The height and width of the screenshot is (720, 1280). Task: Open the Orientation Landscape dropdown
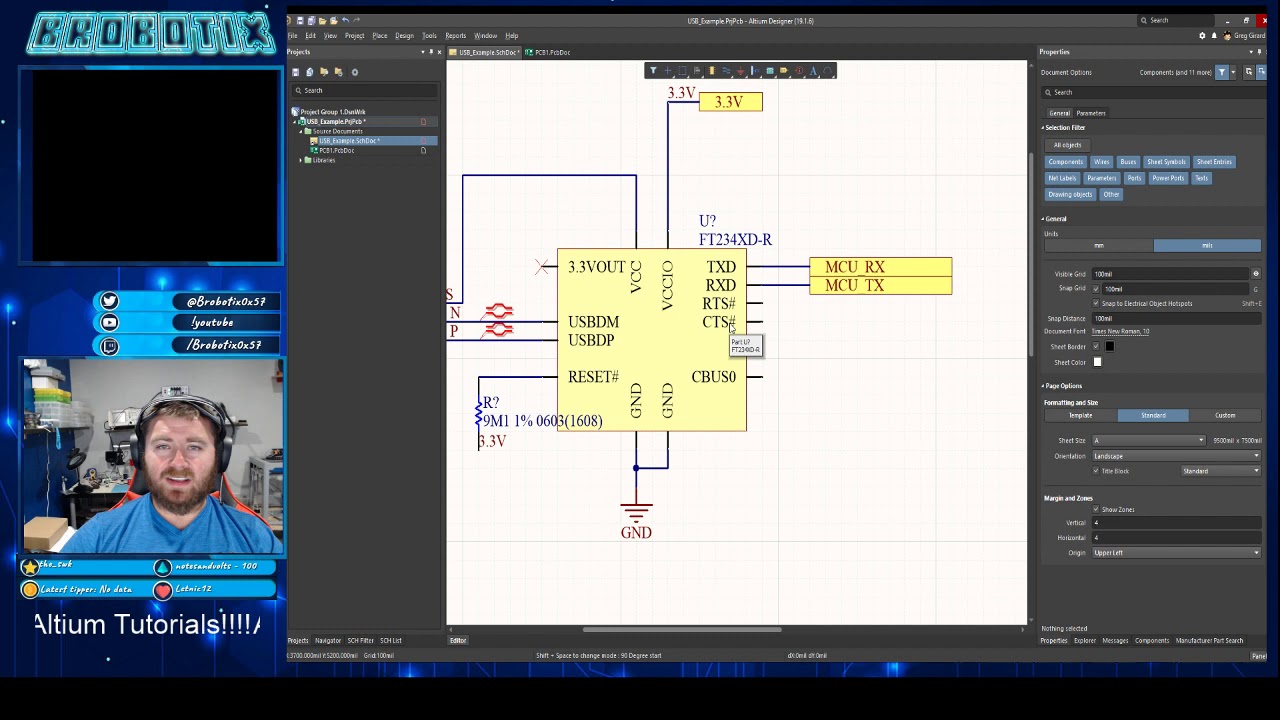pos(1176,456)
